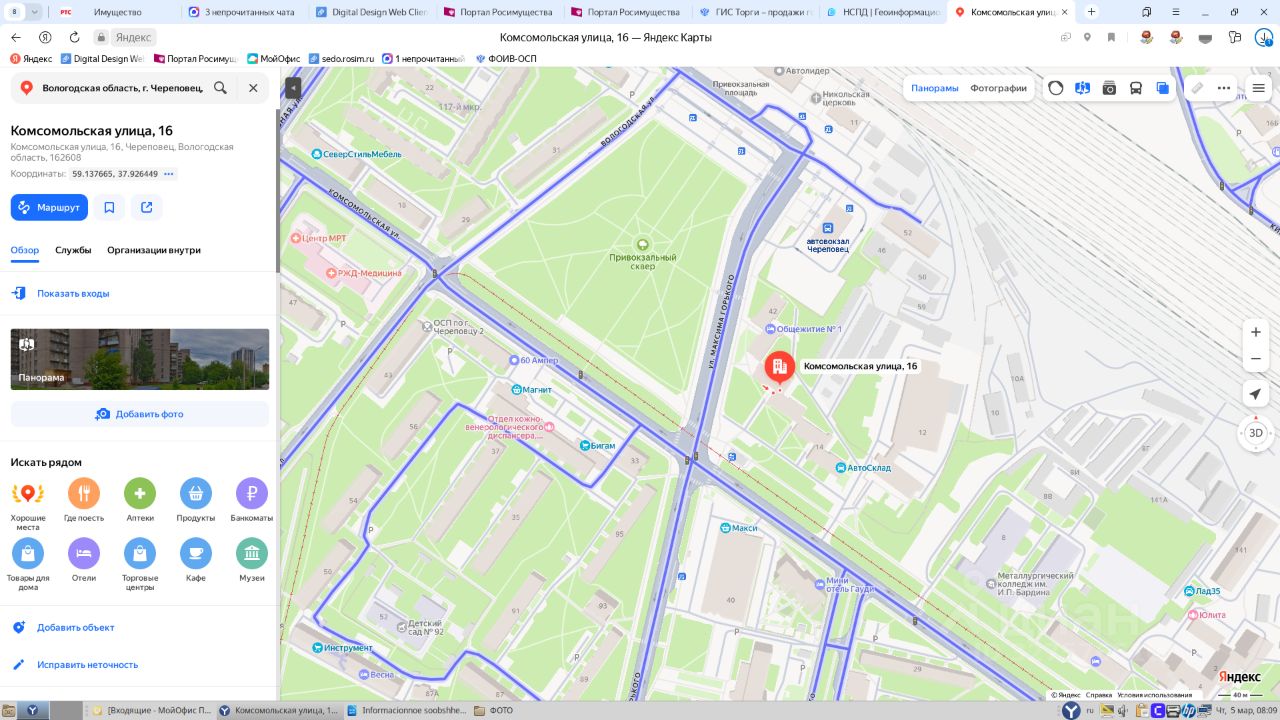
Task: Click Добавить объект link
Action: 76,628
